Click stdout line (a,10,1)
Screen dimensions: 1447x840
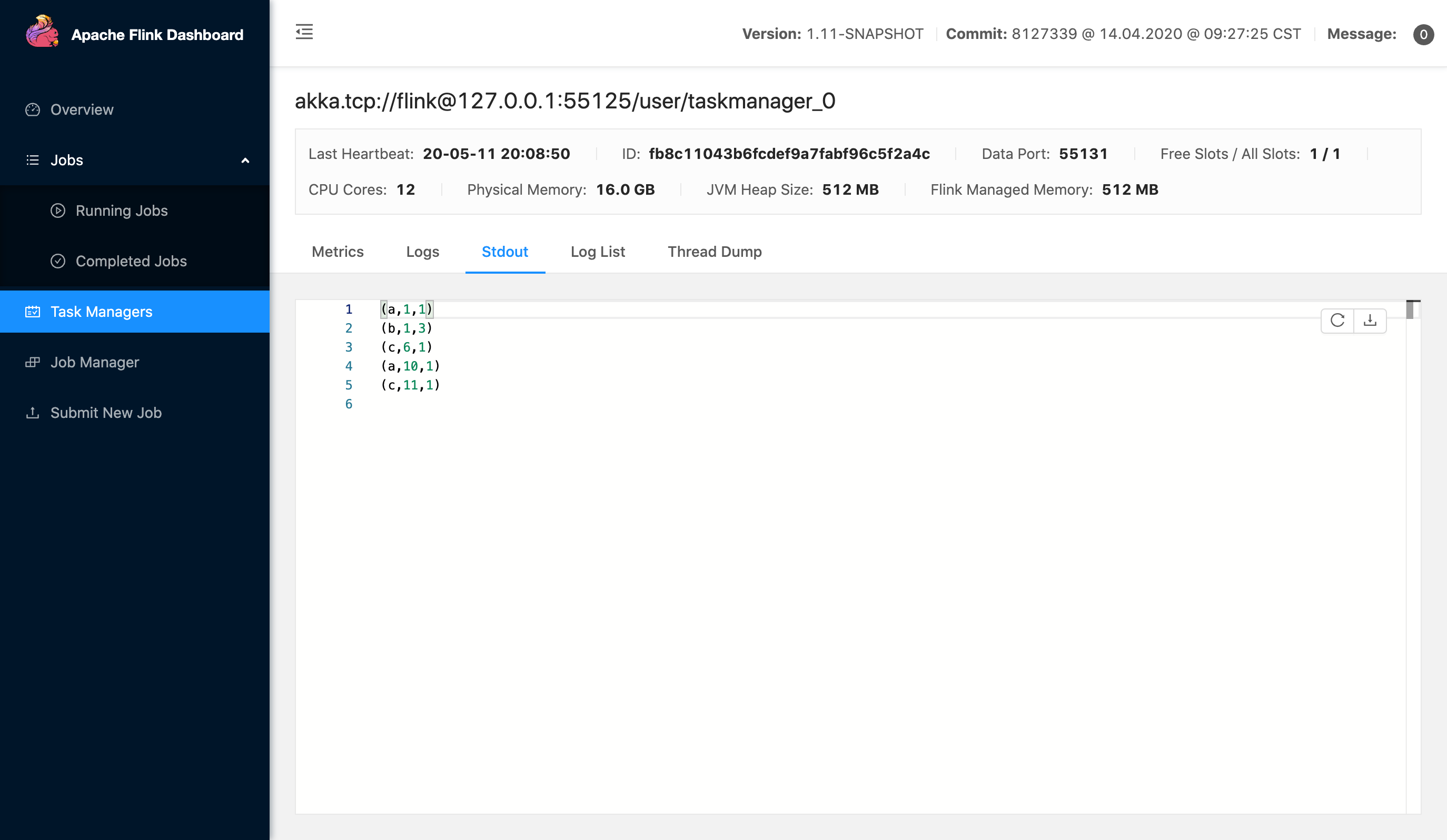click(x=410, y=366)
